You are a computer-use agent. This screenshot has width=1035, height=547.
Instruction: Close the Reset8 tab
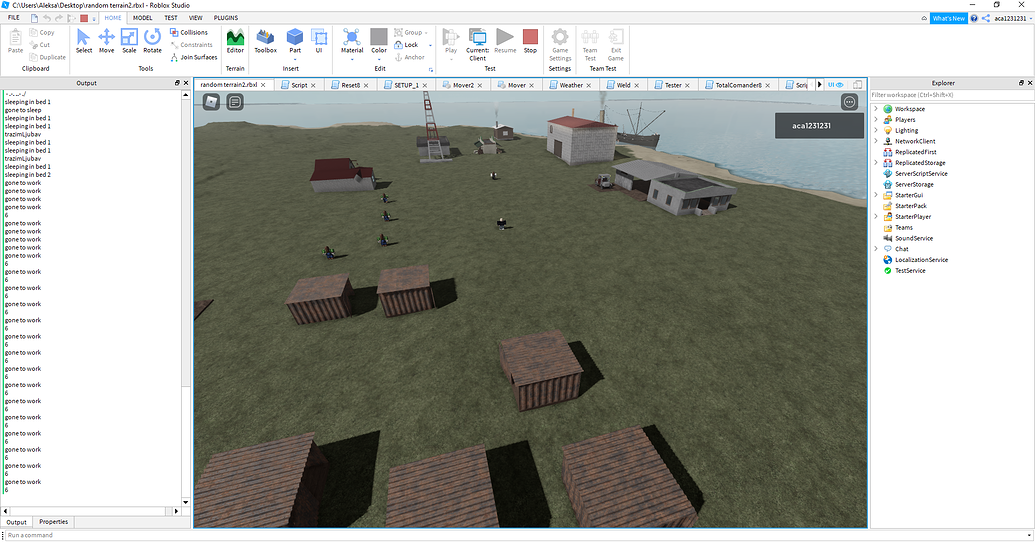tap(366, 85)
